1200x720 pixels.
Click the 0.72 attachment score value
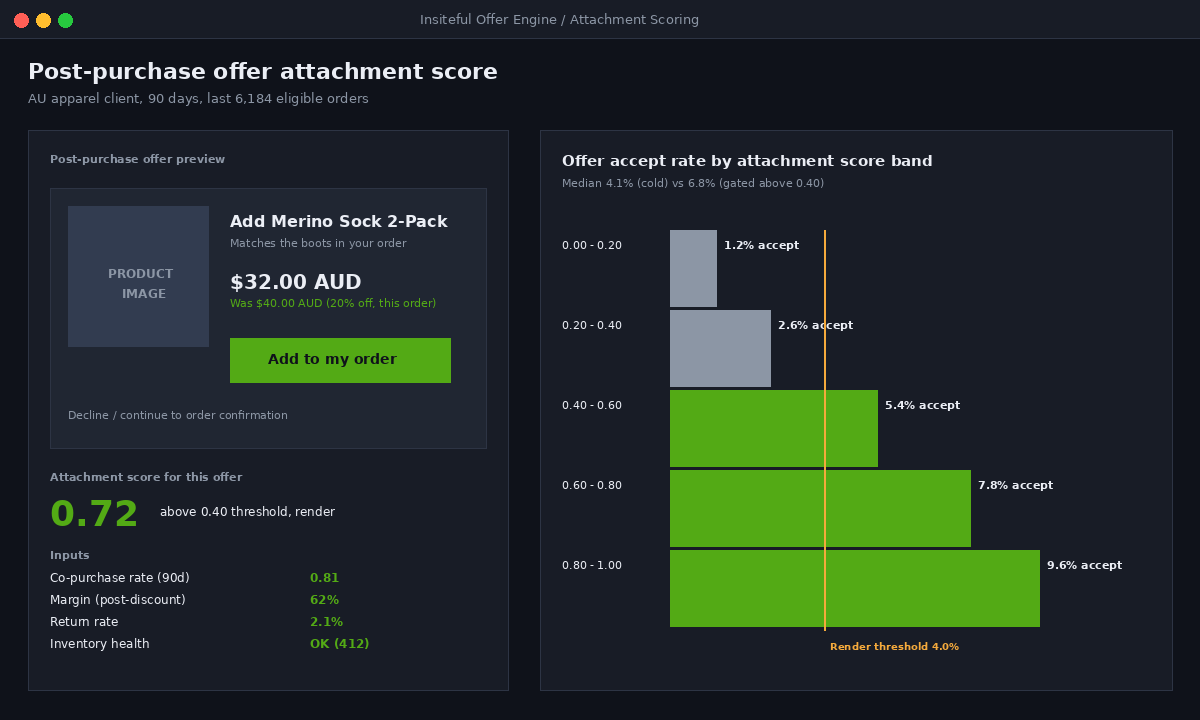tap(94, 514)
